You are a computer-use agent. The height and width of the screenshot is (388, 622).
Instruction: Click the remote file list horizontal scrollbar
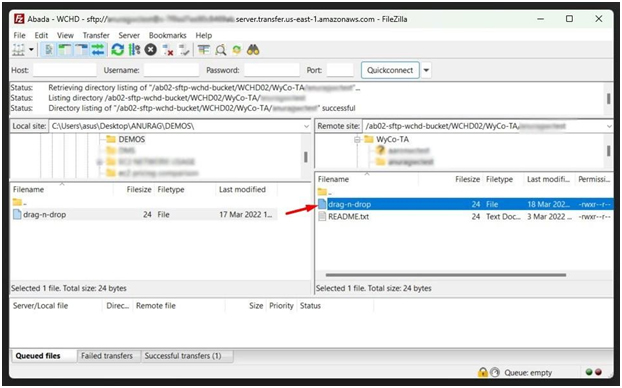[x=445, y=275]
